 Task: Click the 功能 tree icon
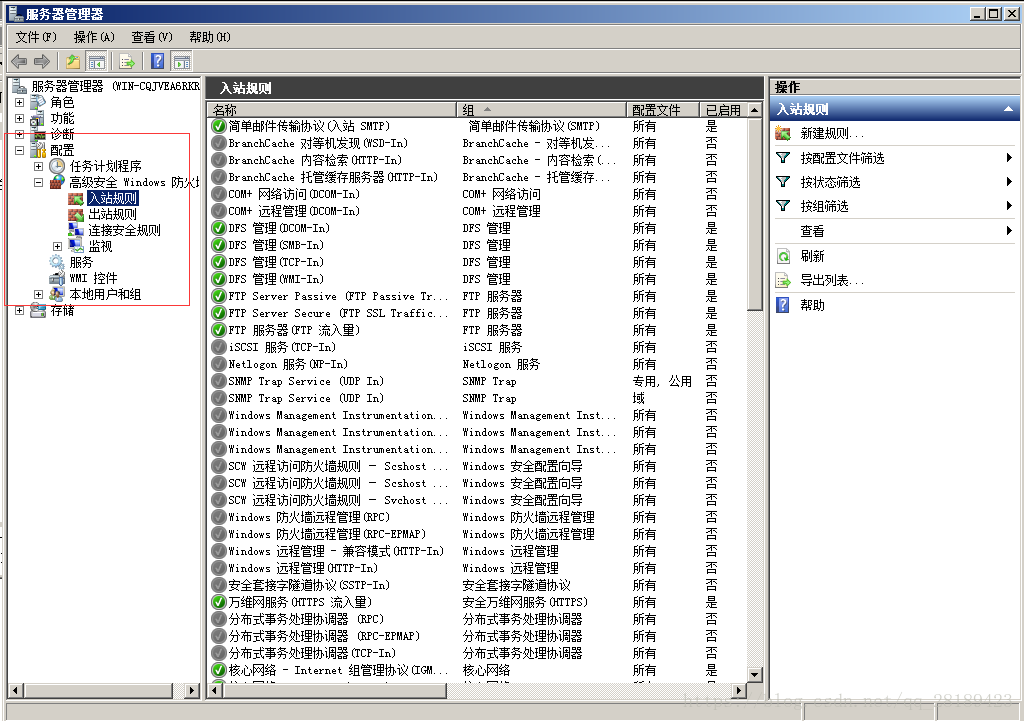pos(39,118)
